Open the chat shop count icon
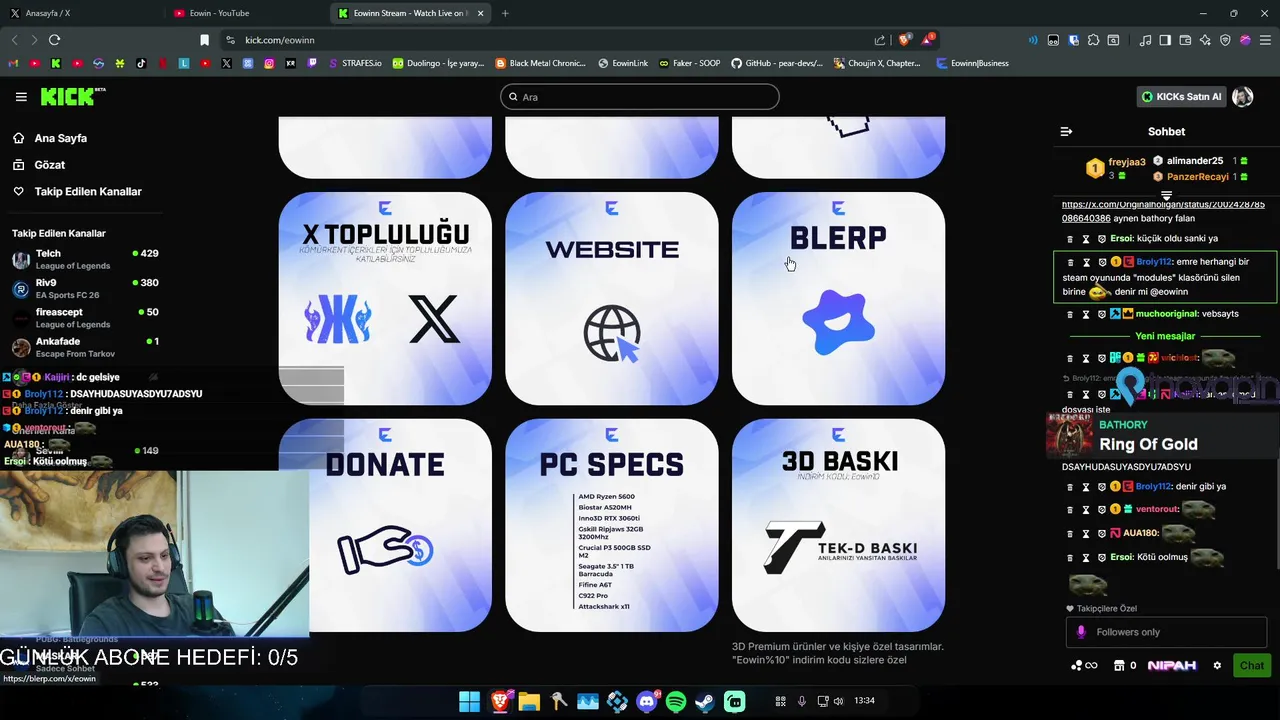Screen dimensions: 1280x720 1125,665
